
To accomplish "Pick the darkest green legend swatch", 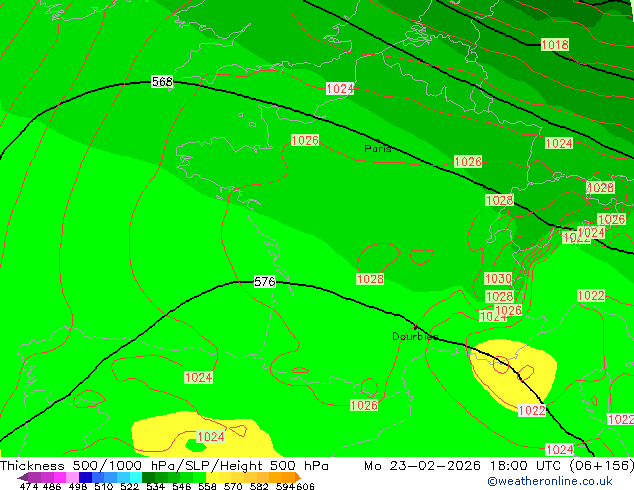I will (x=148, y=477).
